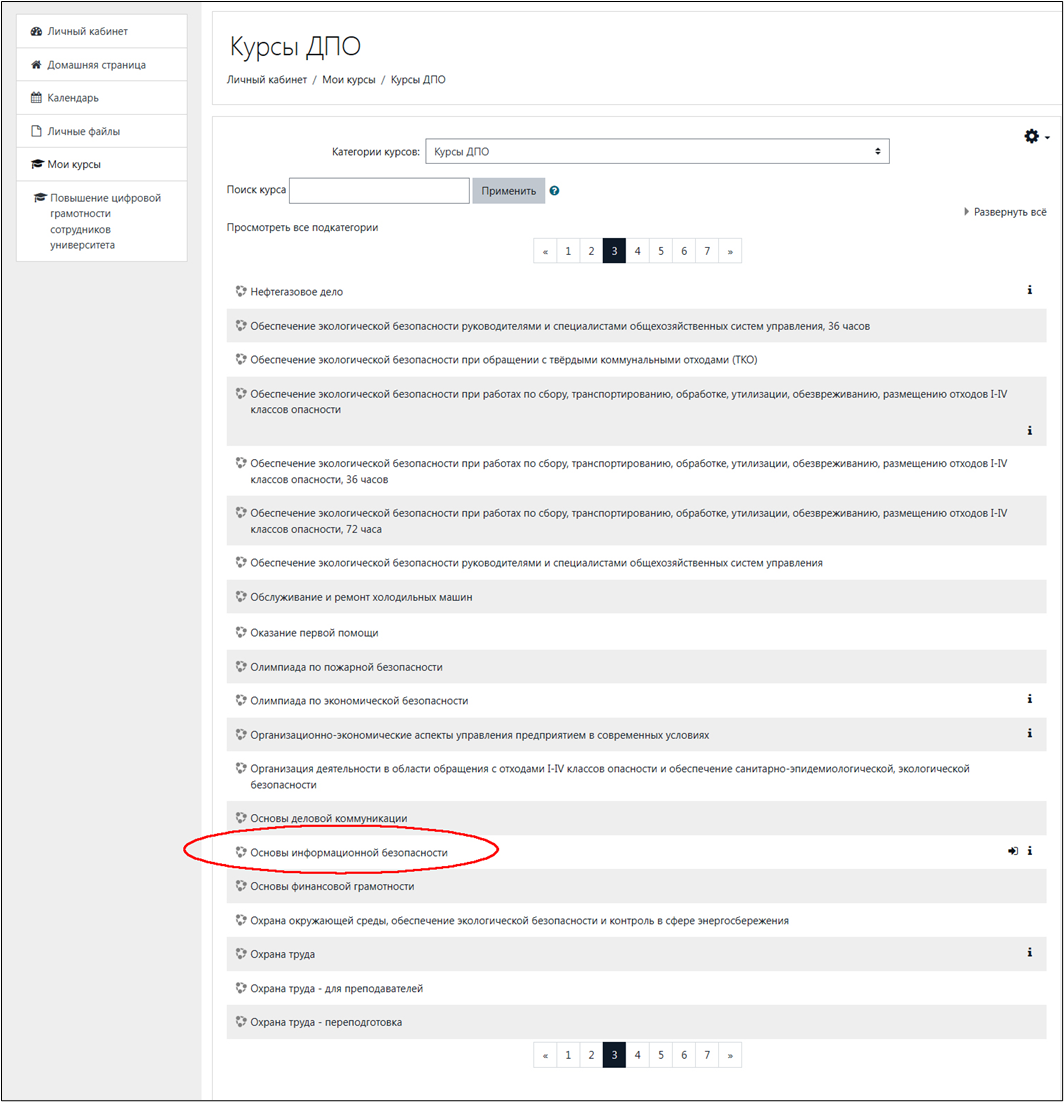Click the home icon for Домашняя страница
1064x1102 pixels.
tap(36, 65)
